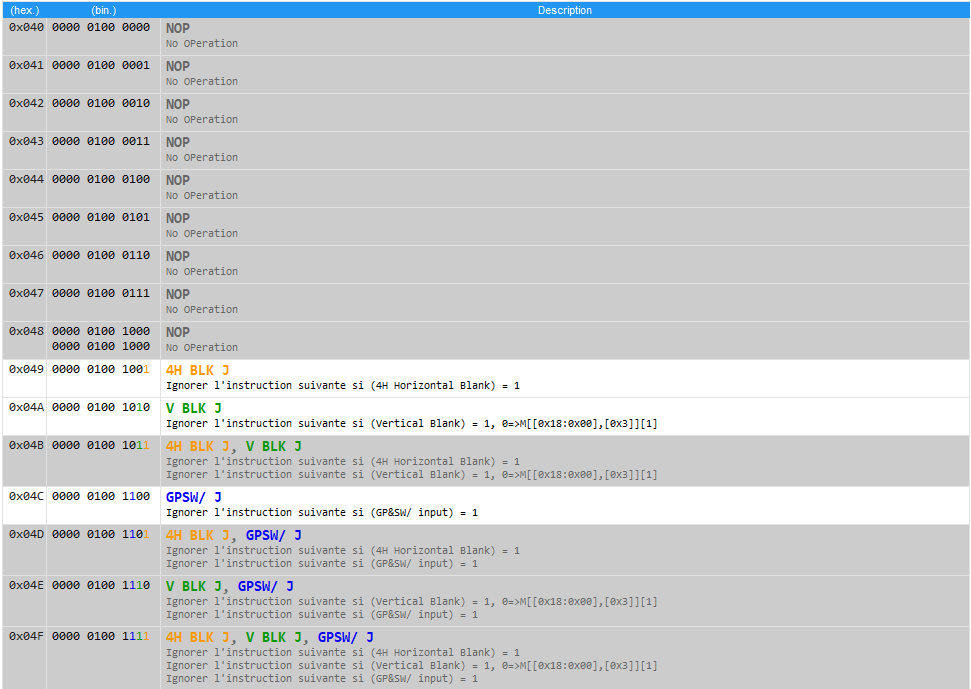971x689 pixels.
Task: Select binary value "0000 0100 1100"
Action: pos(101,496)
